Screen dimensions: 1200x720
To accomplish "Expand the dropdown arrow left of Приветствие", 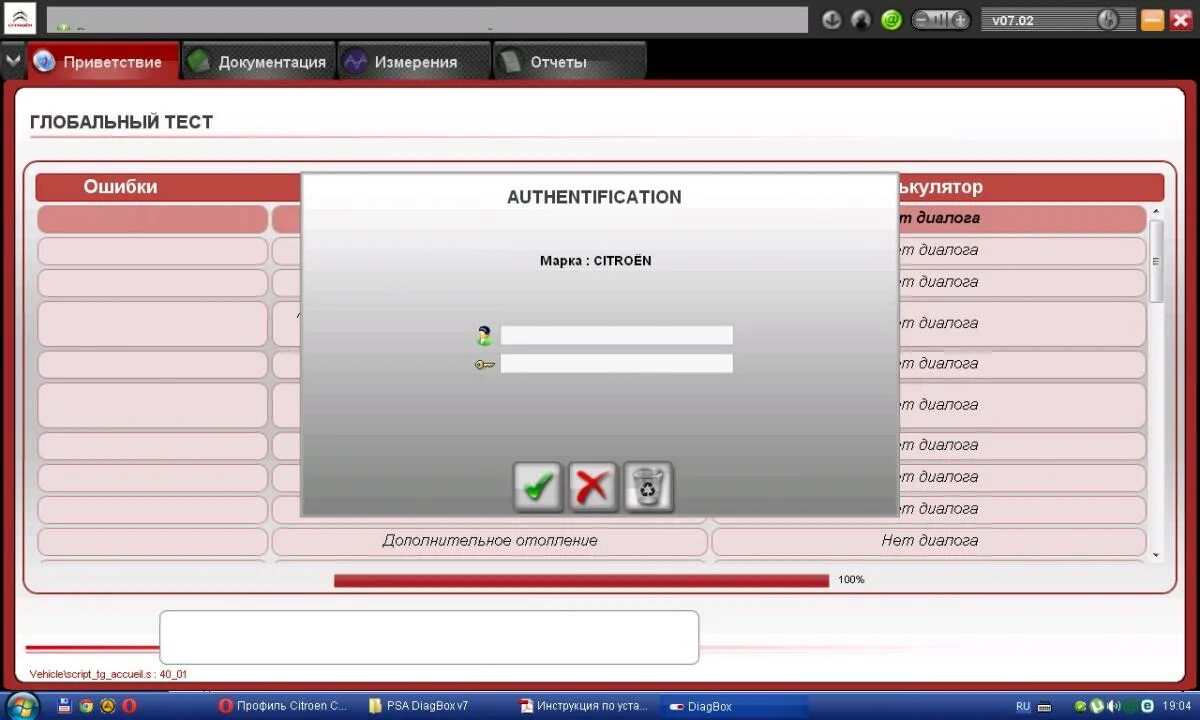I will point(13,61).
